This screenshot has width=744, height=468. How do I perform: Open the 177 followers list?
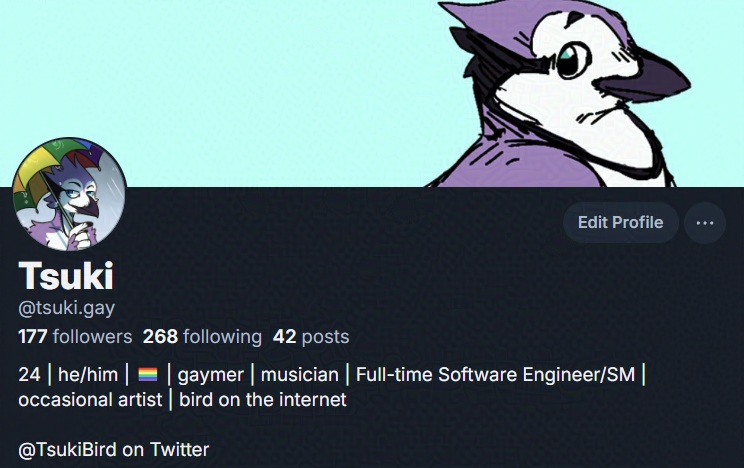(75, 337)
